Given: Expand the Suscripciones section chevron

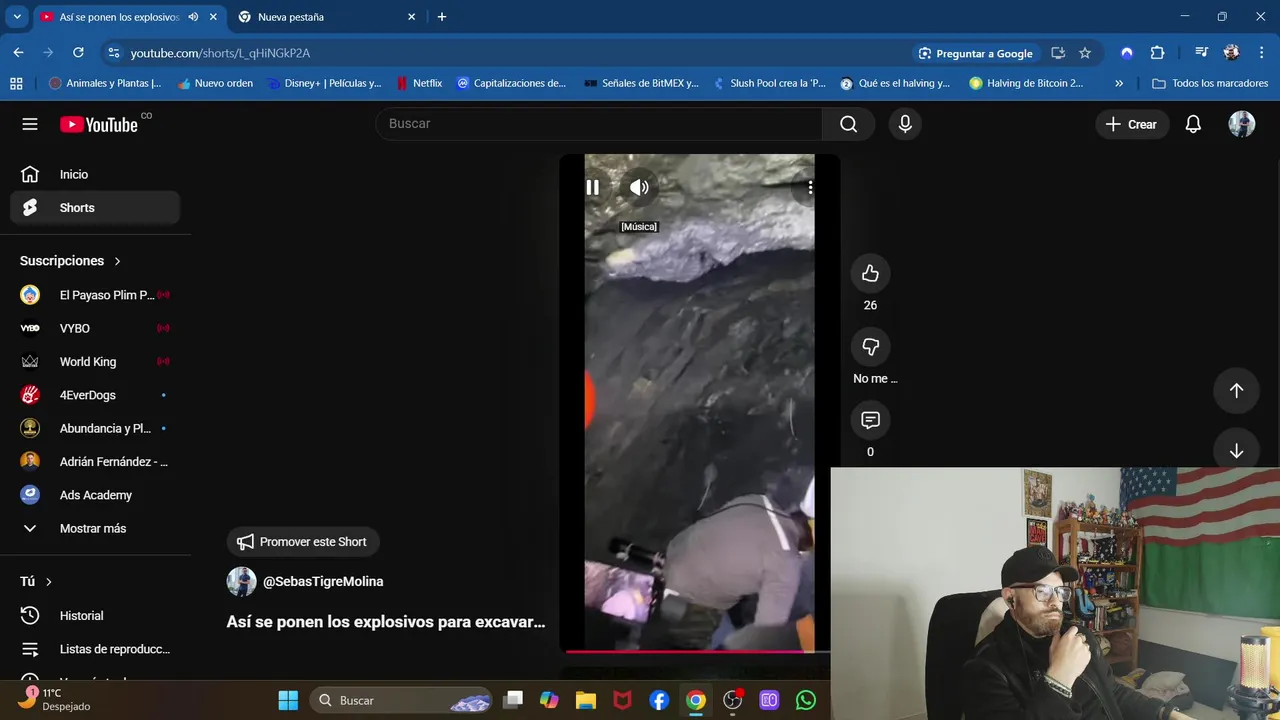Looking at the screenshot, I should click(x=117, y=261).
